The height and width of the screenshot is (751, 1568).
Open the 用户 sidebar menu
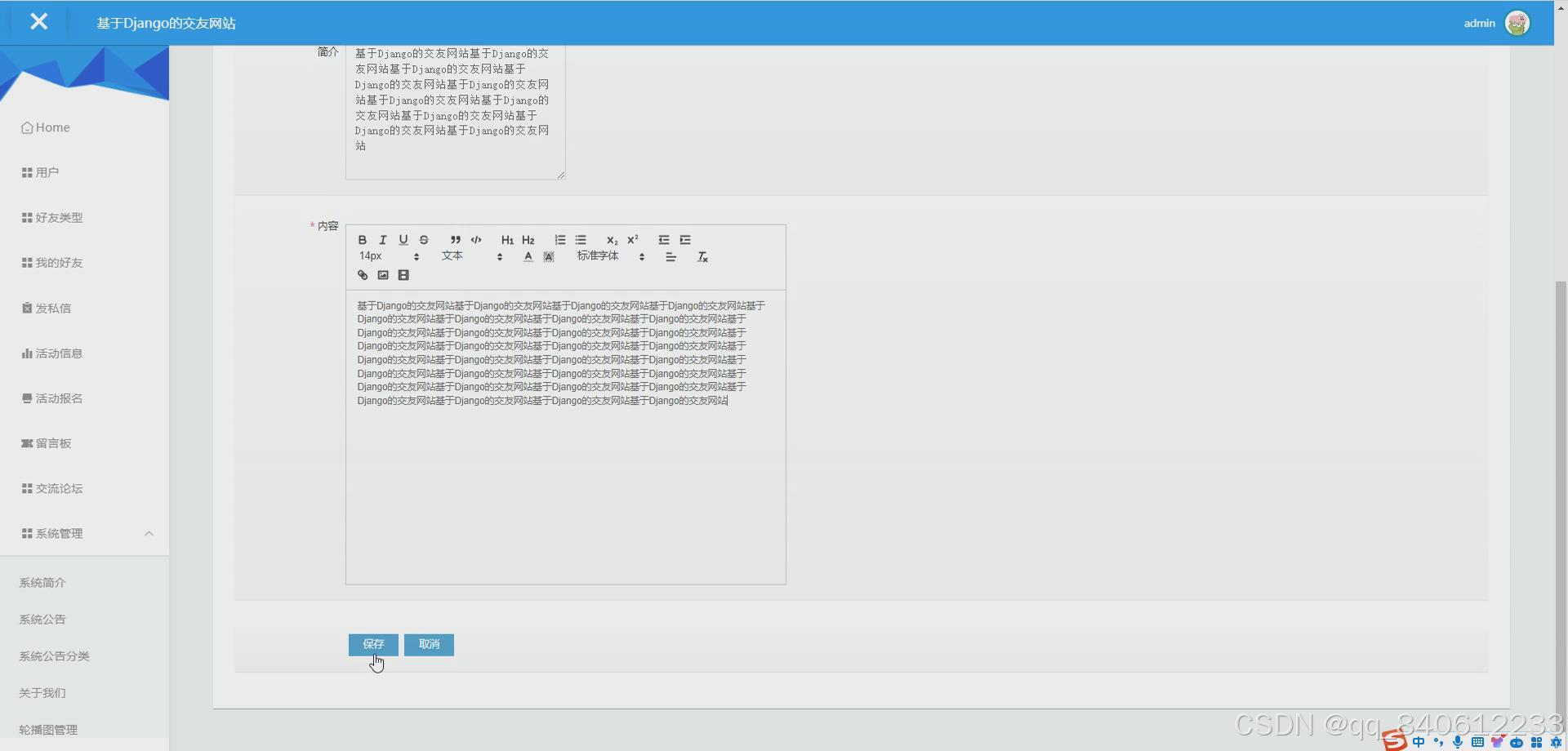point(46,172)
